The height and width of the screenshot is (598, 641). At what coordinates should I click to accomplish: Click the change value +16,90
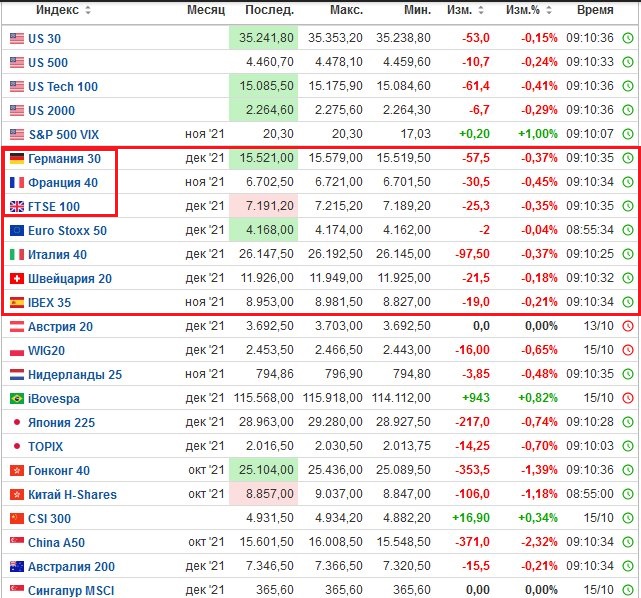click(x=471, y=518)
